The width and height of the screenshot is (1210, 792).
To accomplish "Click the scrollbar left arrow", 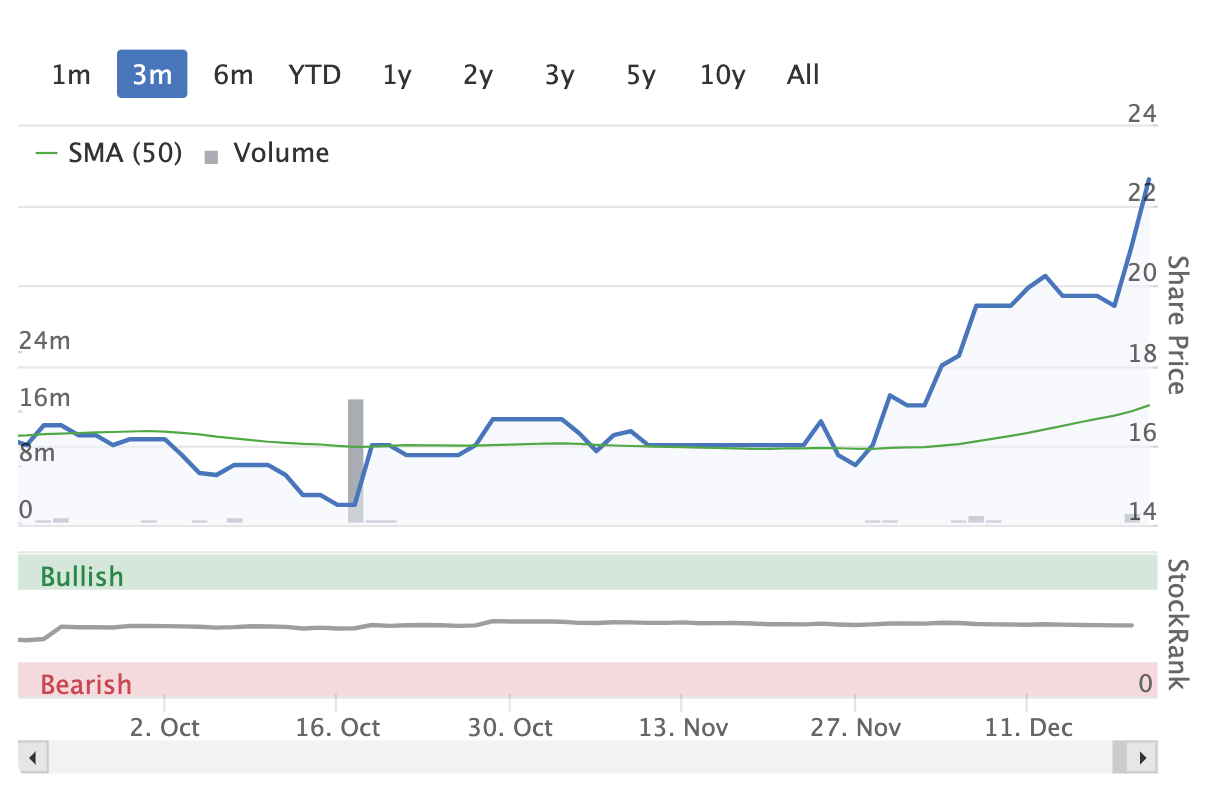I will [33, 758].
